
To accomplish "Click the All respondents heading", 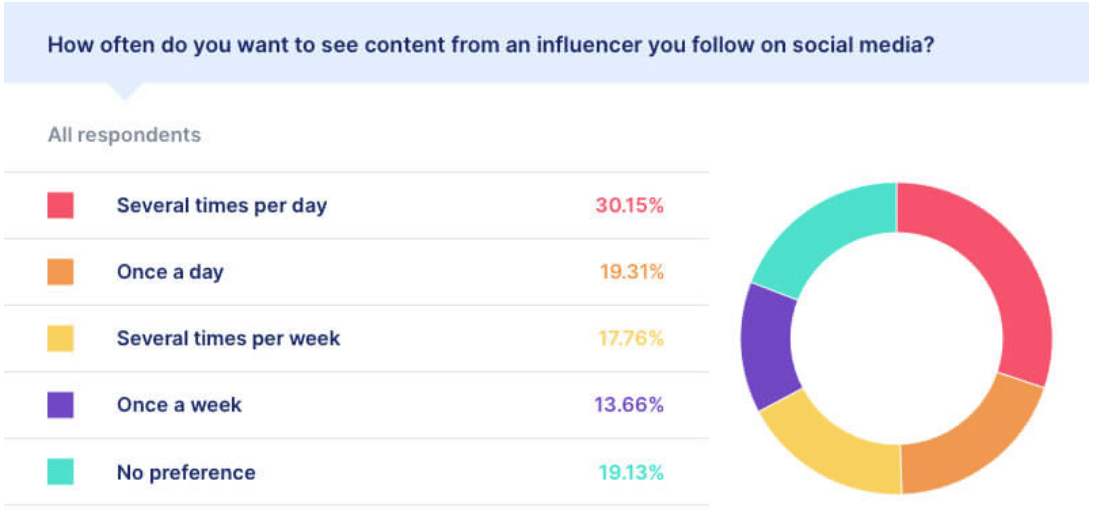I will 124,135.
